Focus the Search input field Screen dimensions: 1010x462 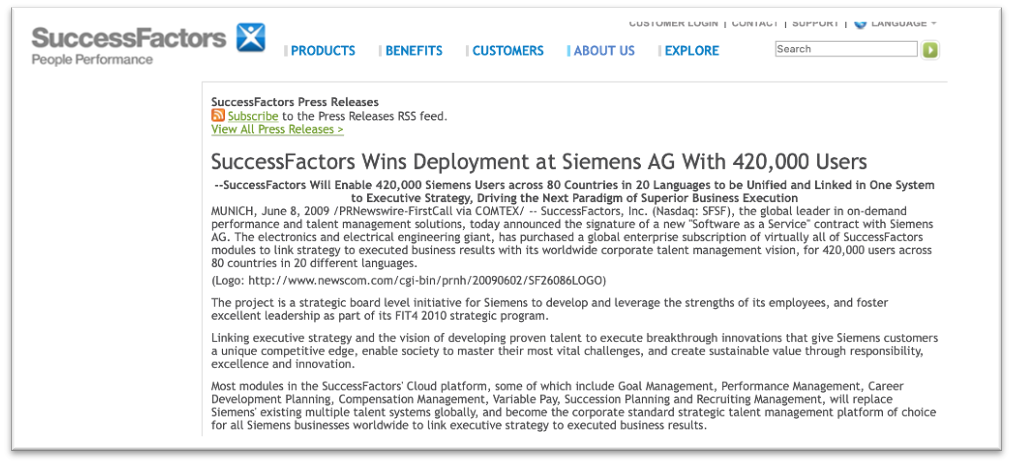tap(846, 49)
